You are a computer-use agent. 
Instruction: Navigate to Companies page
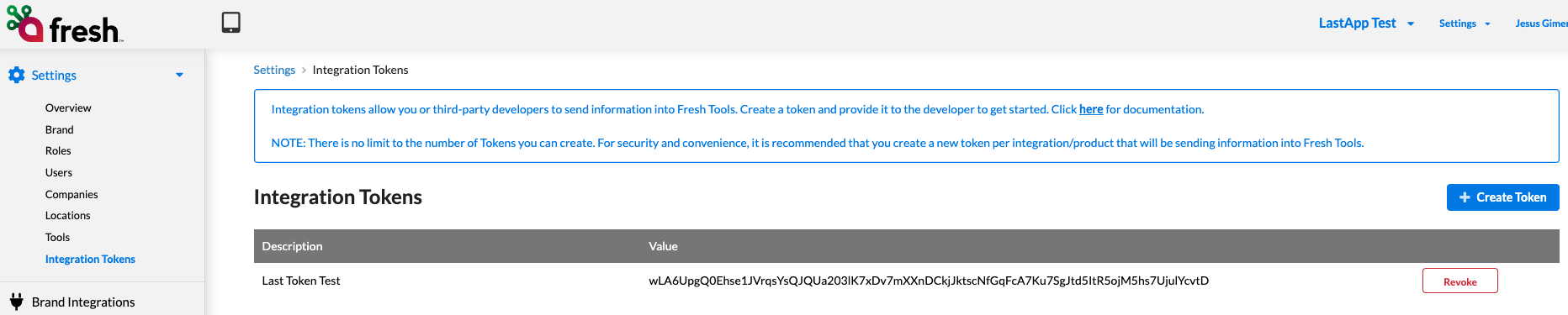[72, 194]
